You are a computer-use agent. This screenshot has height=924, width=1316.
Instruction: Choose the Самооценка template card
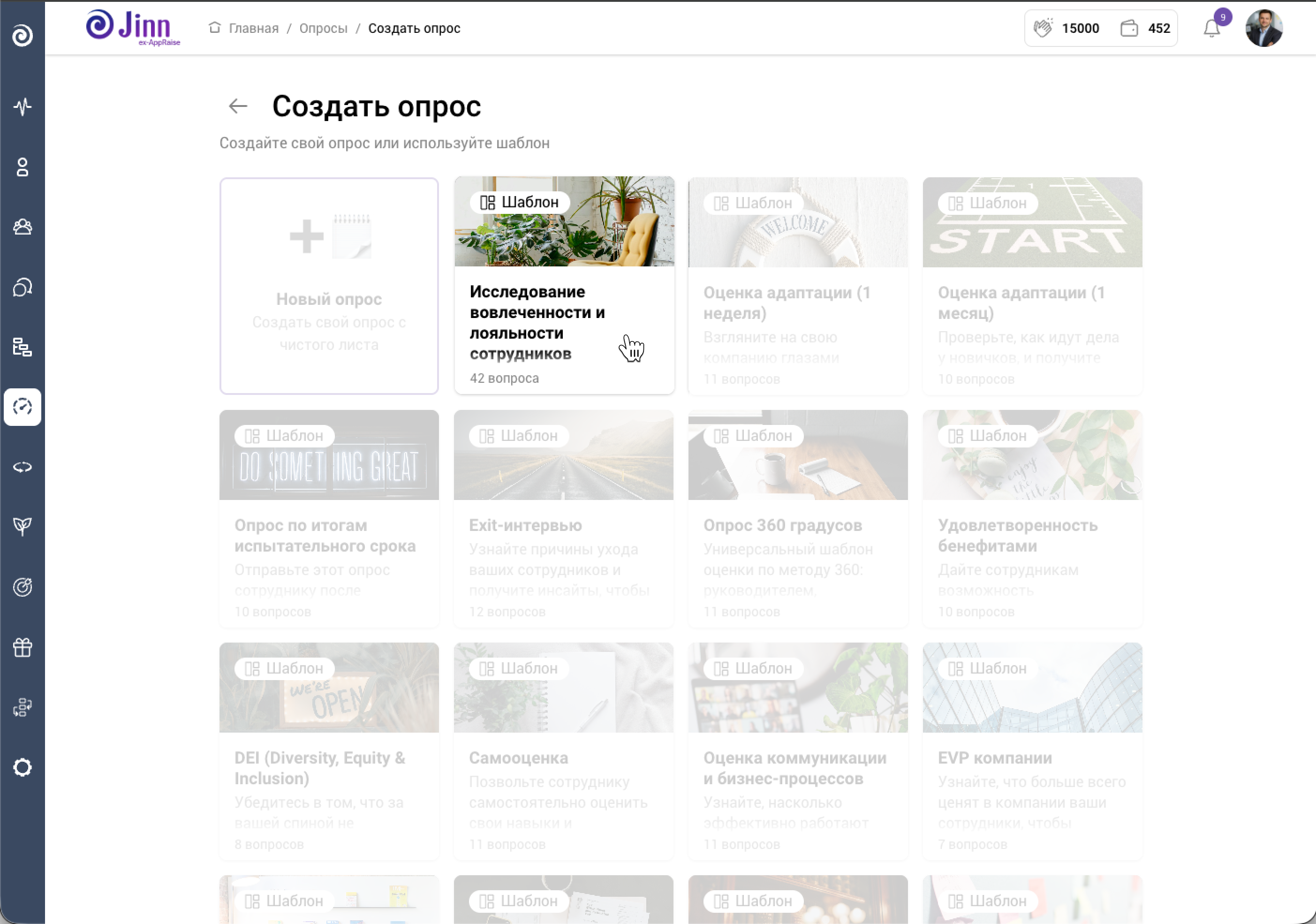(x=563, y=751)
